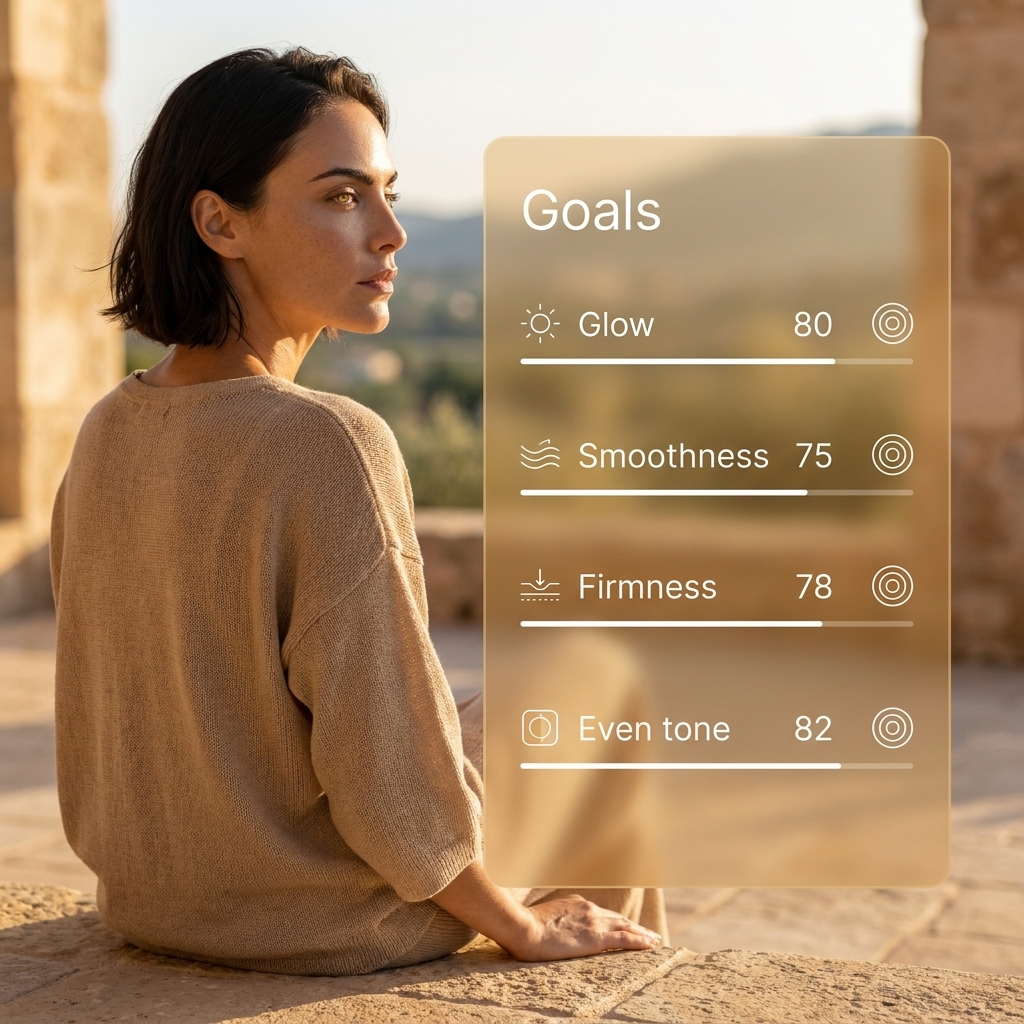Click the Firmness down-arrow icon

540,584
